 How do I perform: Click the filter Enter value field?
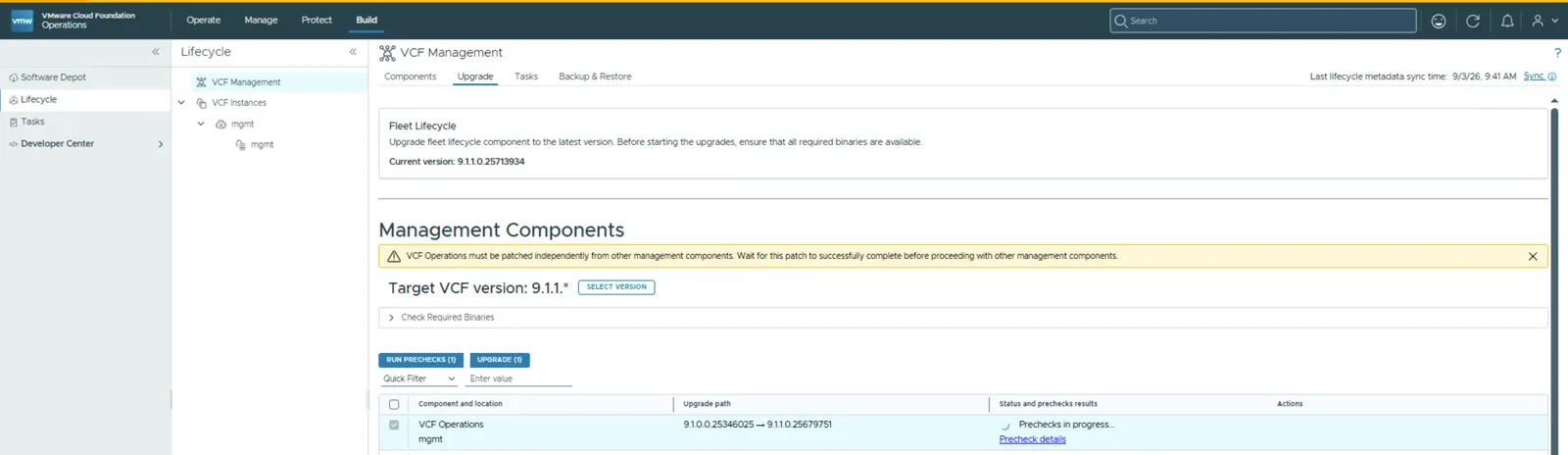click(519, 379)
